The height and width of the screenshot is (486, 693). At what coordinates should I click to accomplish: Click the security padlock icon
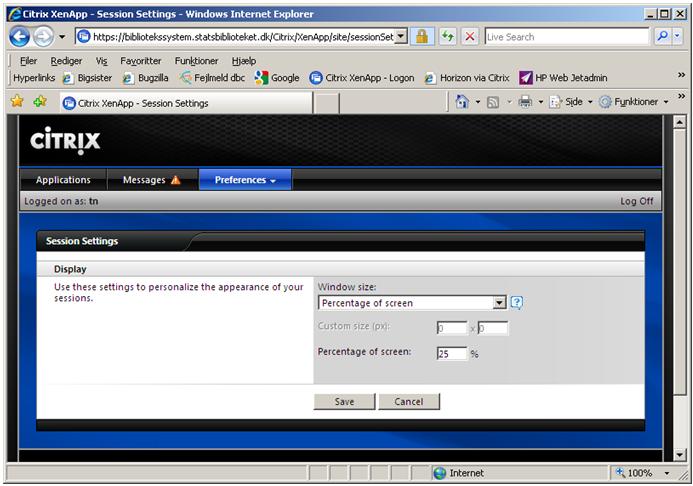click(x=422, y=36)
